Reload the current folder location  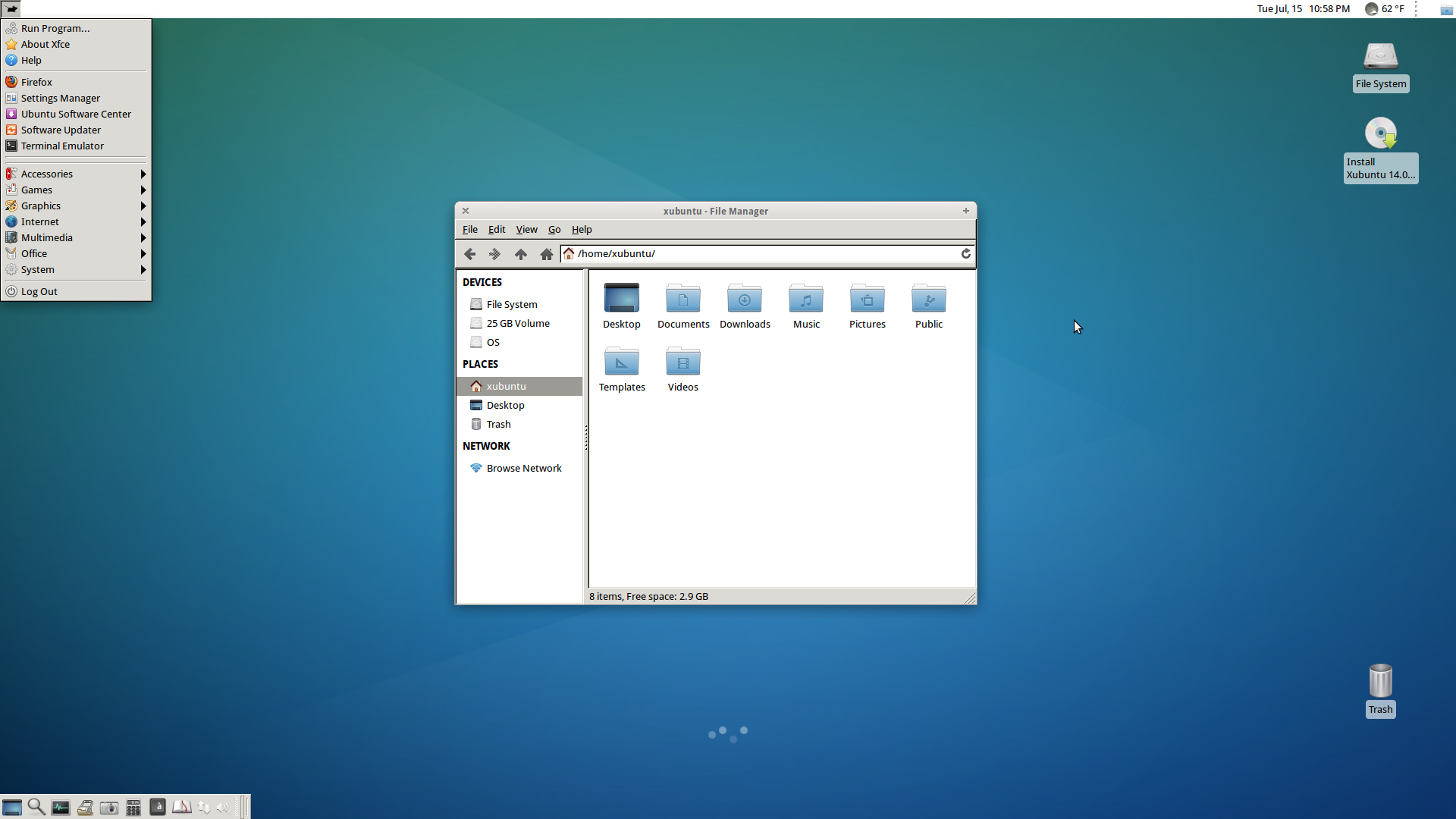point(965,254)
